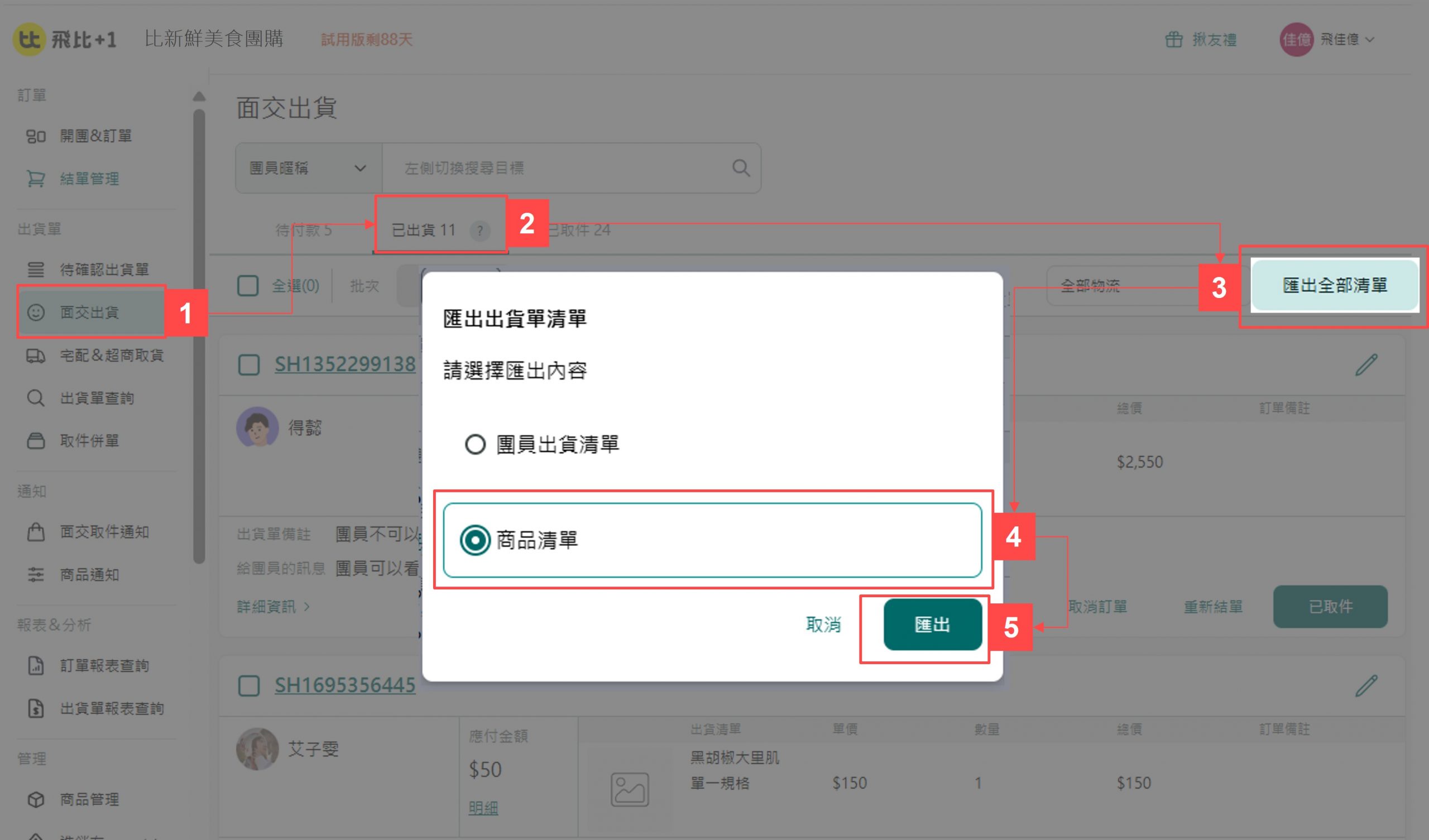The height and width of the screenshot is (840, 1429).
Task: Click the 飛比+1 logo icon
Action: tap(28, 39)
